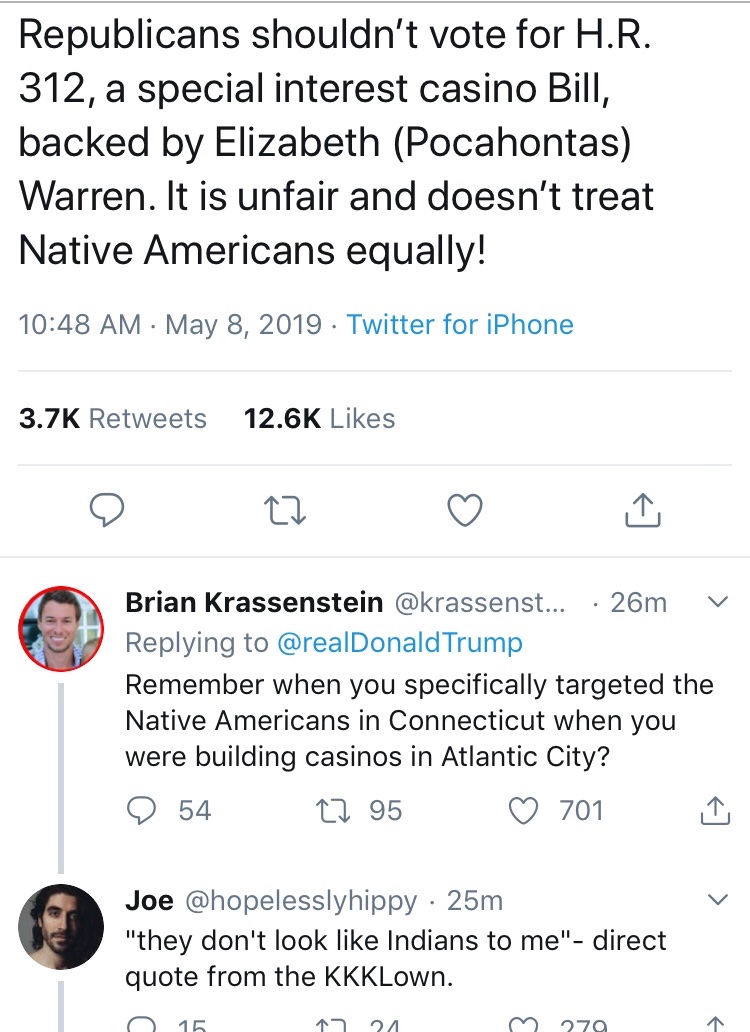Retweet Brian Krassenstein's reply
This screenshot has width=750, height=1032.
(x=330, y=810)
